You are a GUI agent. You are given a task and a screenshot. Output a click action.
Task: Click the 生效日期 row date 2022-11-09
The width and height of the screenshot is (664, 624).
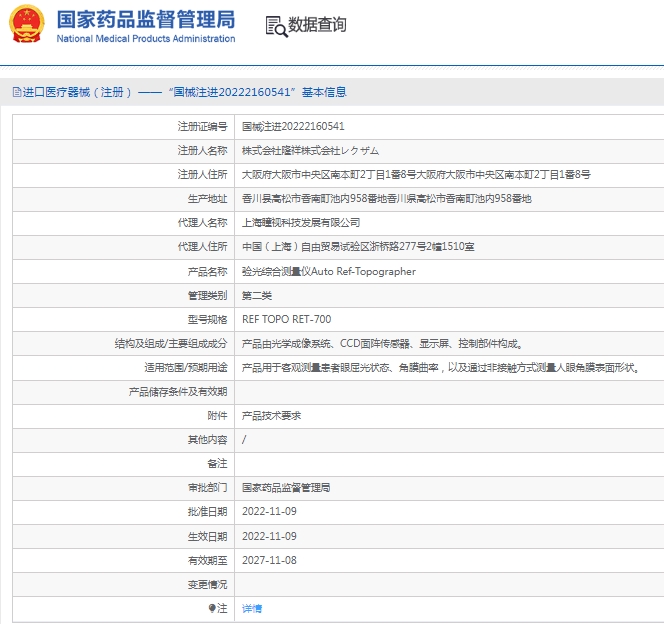point(269,536)
